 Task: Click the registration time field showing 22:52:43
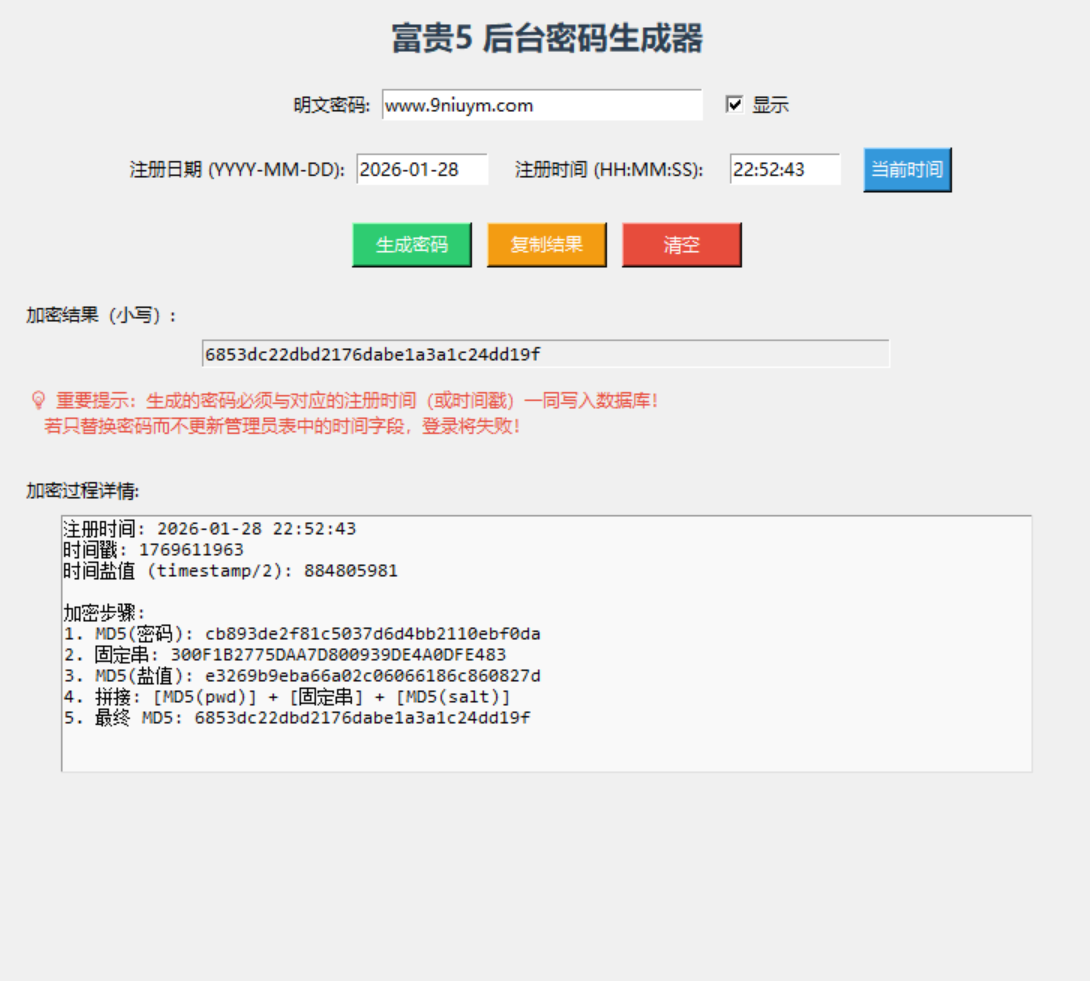click(791, 167)
